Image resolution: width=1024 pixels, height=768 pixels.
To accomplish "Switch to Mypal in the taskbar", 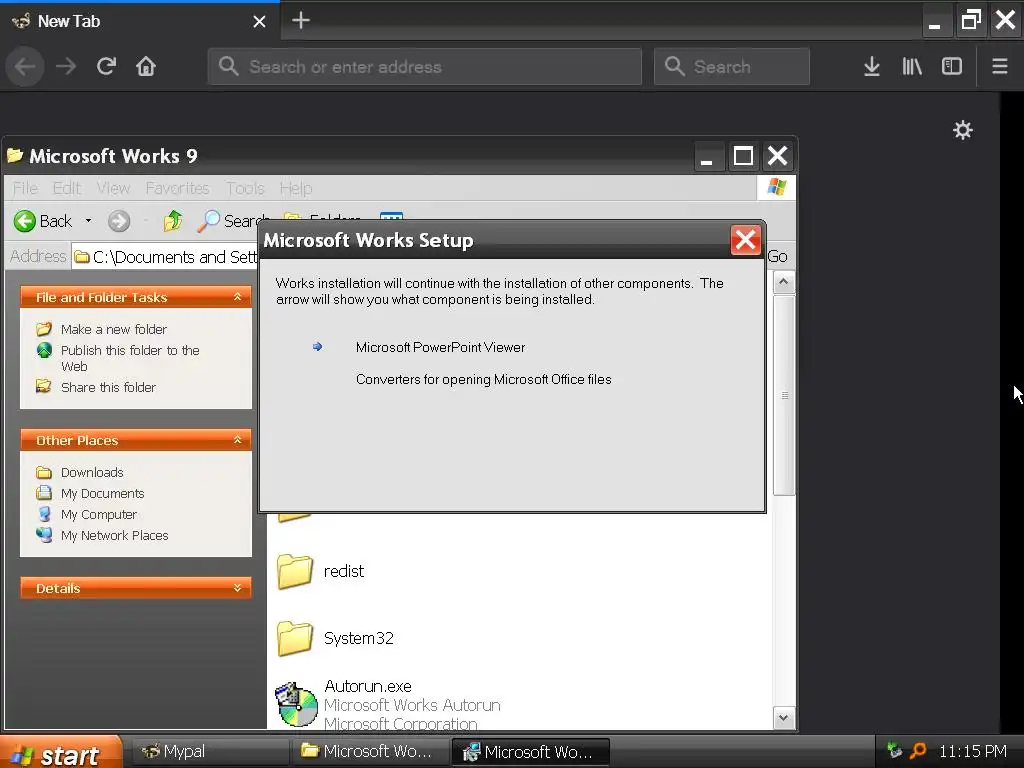I will coord(210,752).
